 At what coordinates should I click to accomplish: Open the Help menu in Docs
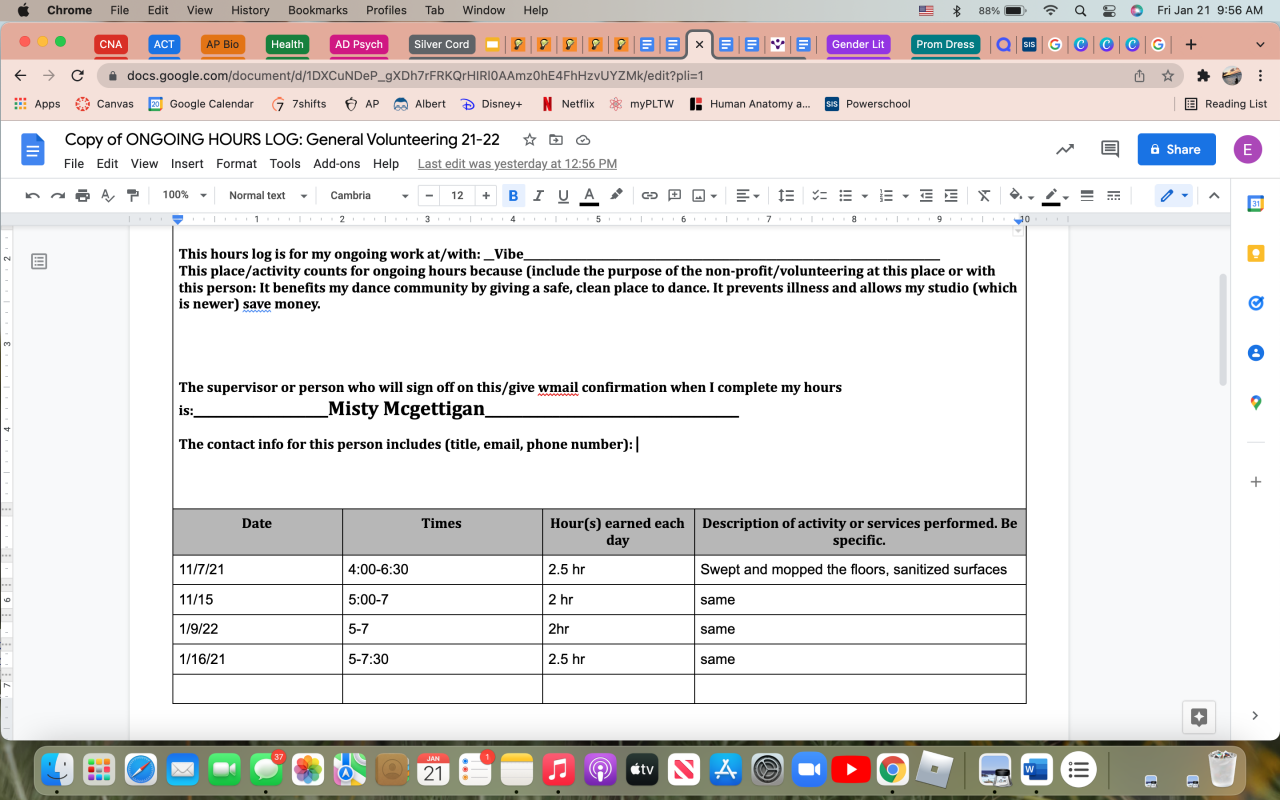pyautogui.click(x=386, y=163)
